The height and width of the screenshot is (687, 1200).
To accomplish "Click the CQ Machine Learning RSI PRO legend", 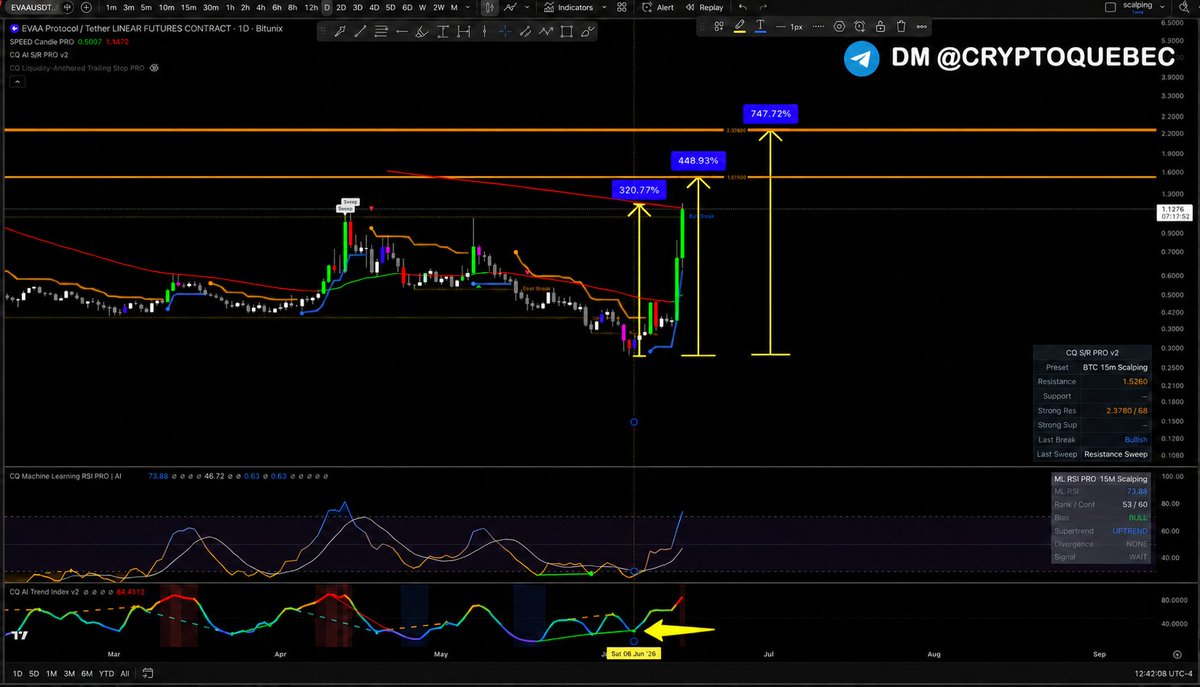I will (x=63, y=476).
